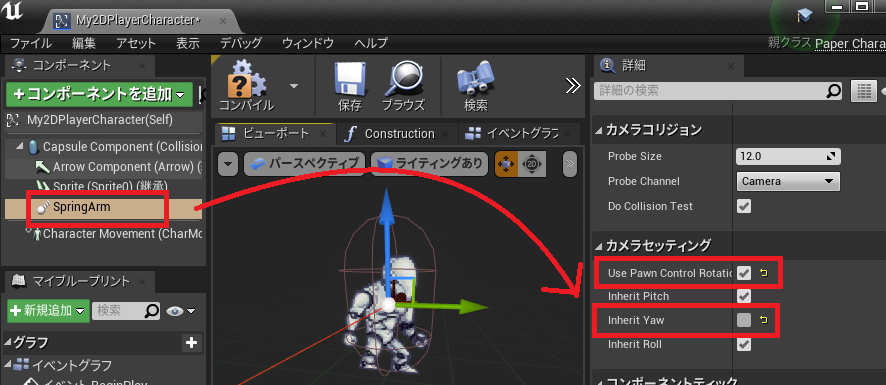Collapse the Capsule Component tree arrow

tap(20, 147)
